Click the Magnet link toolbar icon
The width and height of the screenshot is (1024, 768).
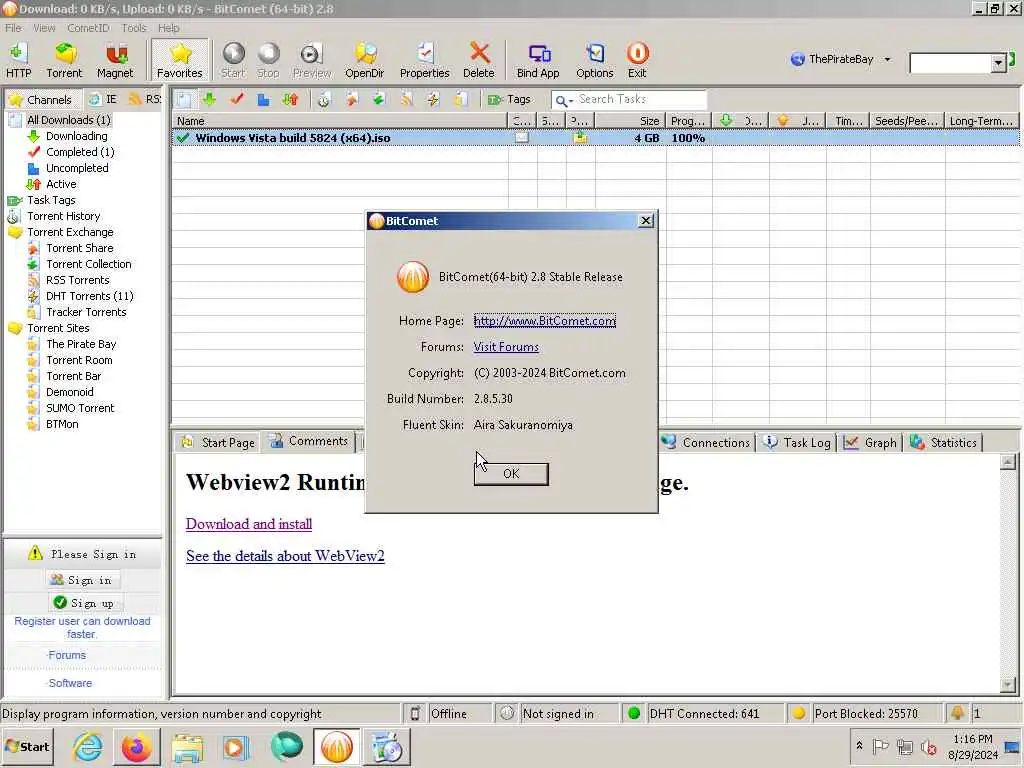tap(115, 60)
